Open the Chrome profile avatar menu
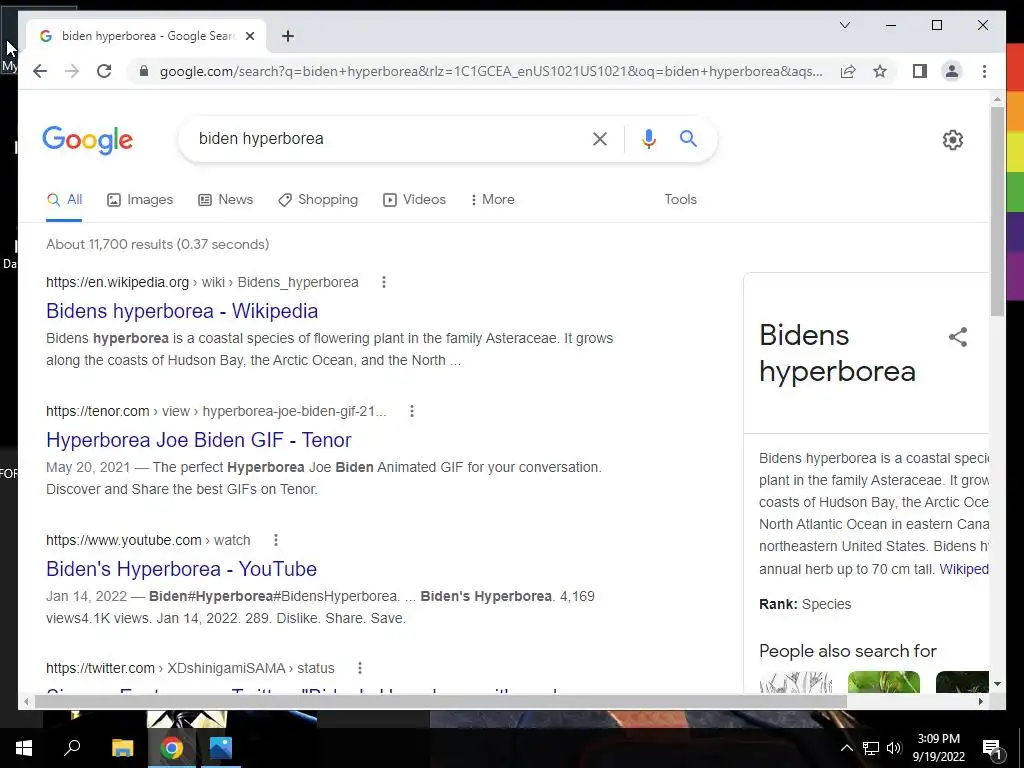Viewport: 1024px width, 768px height. tap(952, 71)
